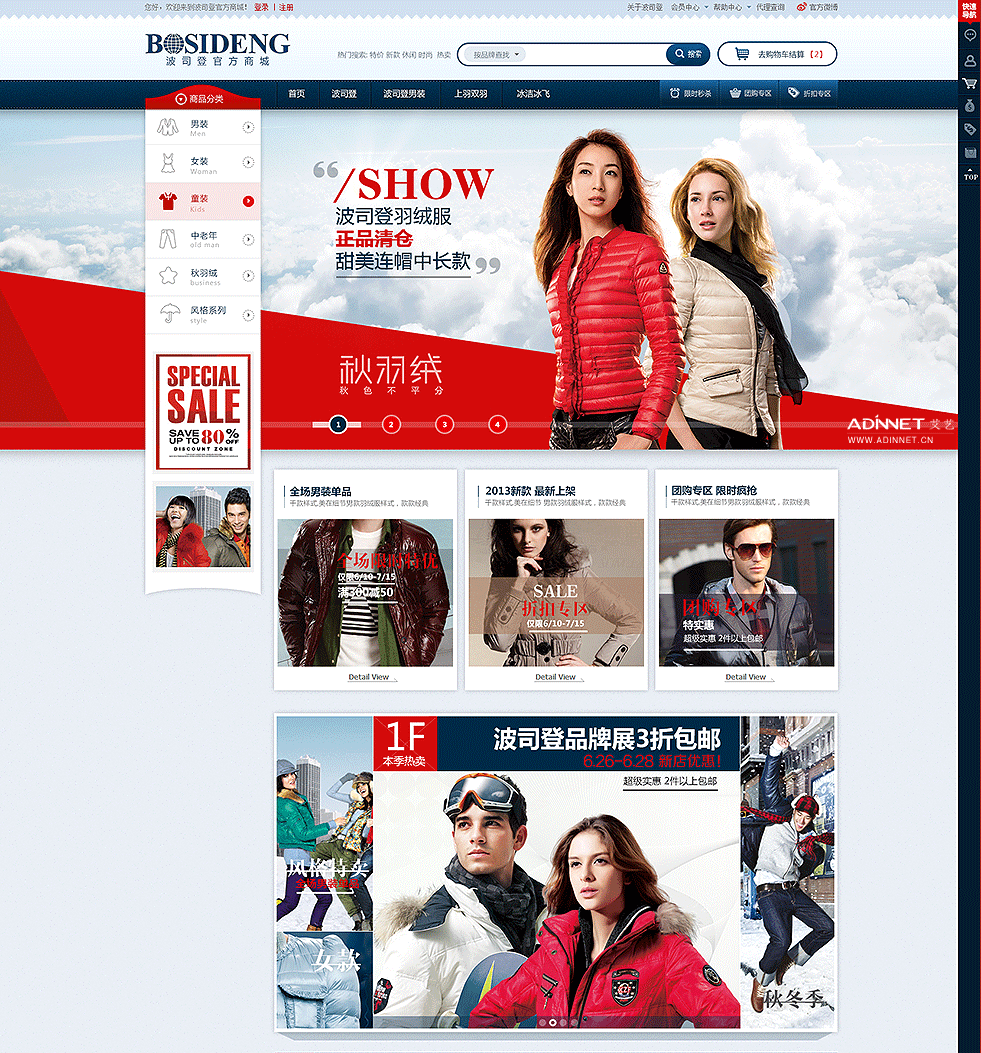Image resolution: width=981 pixels, height=1053 pixels.
Task: Expand the 女装 category arrow
Action: click(248, 162)
